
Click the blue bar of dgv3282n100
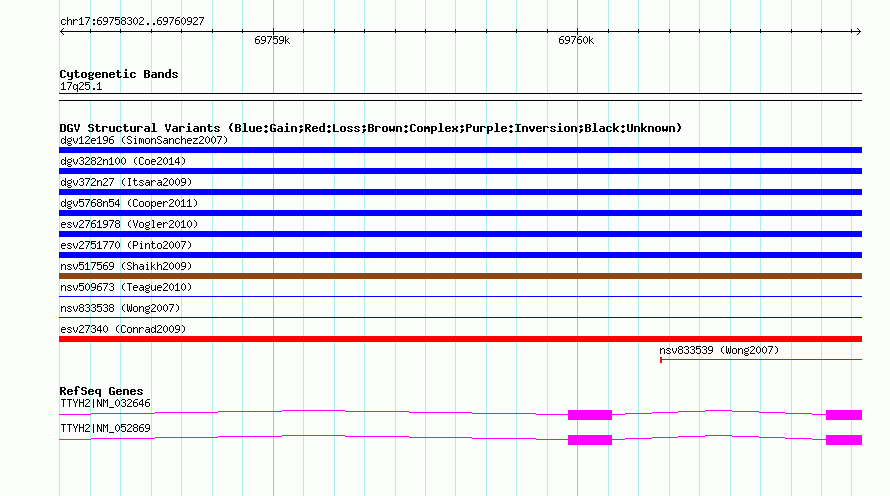[x=460, y=171]
